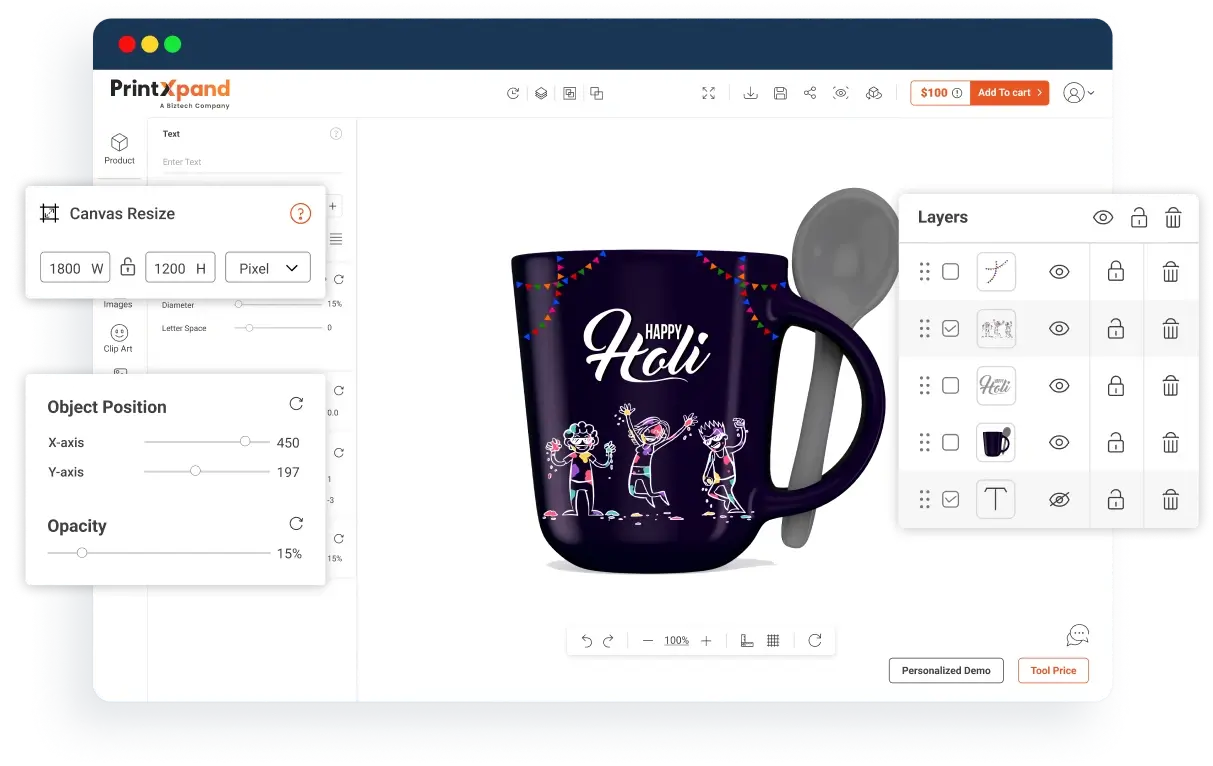
Task: Show the hidden T text layer
Action: click(x=1059, y=499)
